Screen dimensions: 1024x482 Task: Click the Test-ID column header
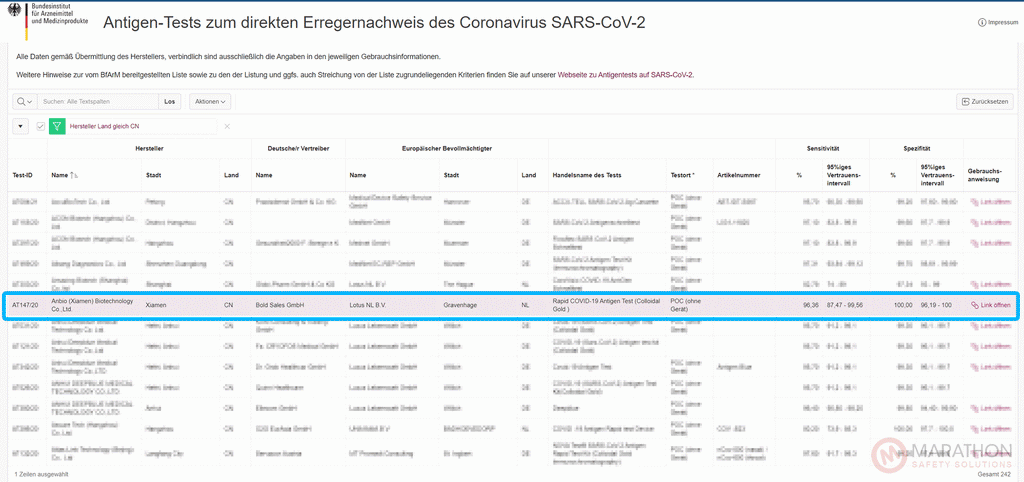click(x=22, y=176)
